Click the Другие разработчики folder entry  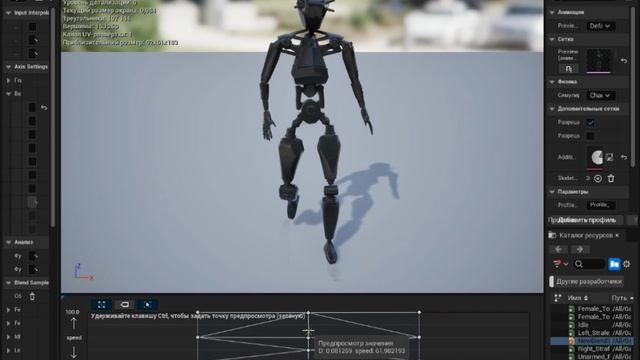(x=589, y=282)
